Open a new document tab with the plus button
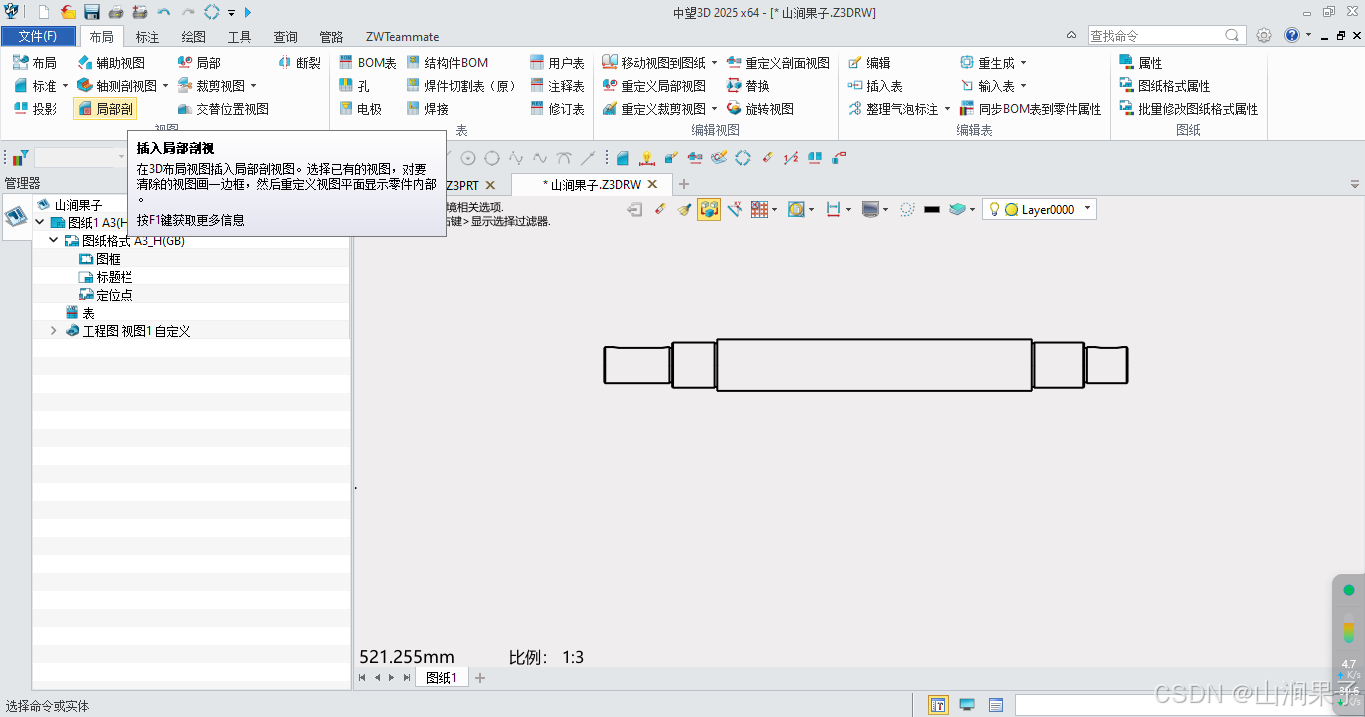The height and width of the screenshot is (717, 1365). [x=684, y=185]
